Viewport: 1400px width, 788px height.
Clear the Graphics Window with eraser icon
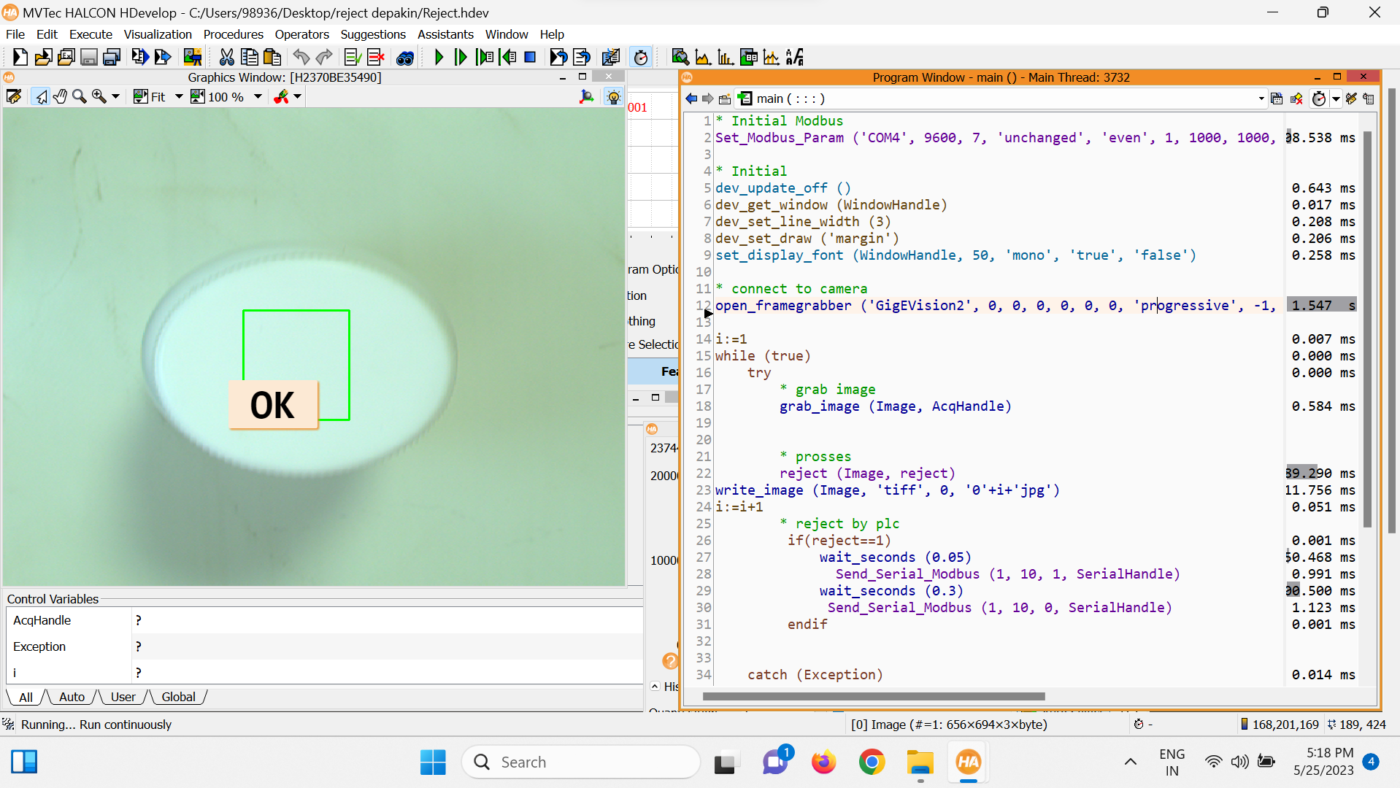coord(13,97)
